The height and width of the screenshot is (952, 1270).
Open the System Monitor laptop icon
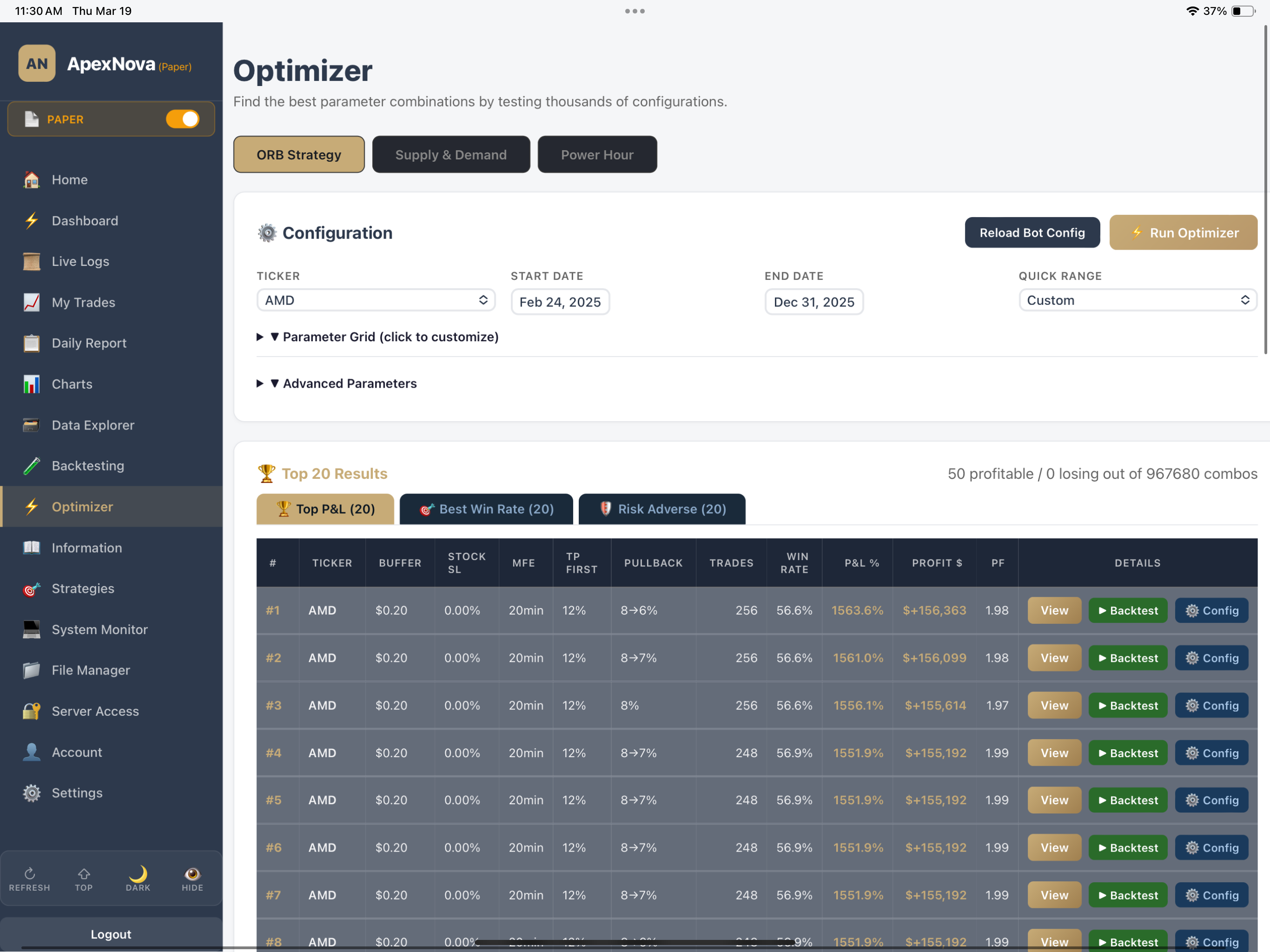[x=32, y=629]
